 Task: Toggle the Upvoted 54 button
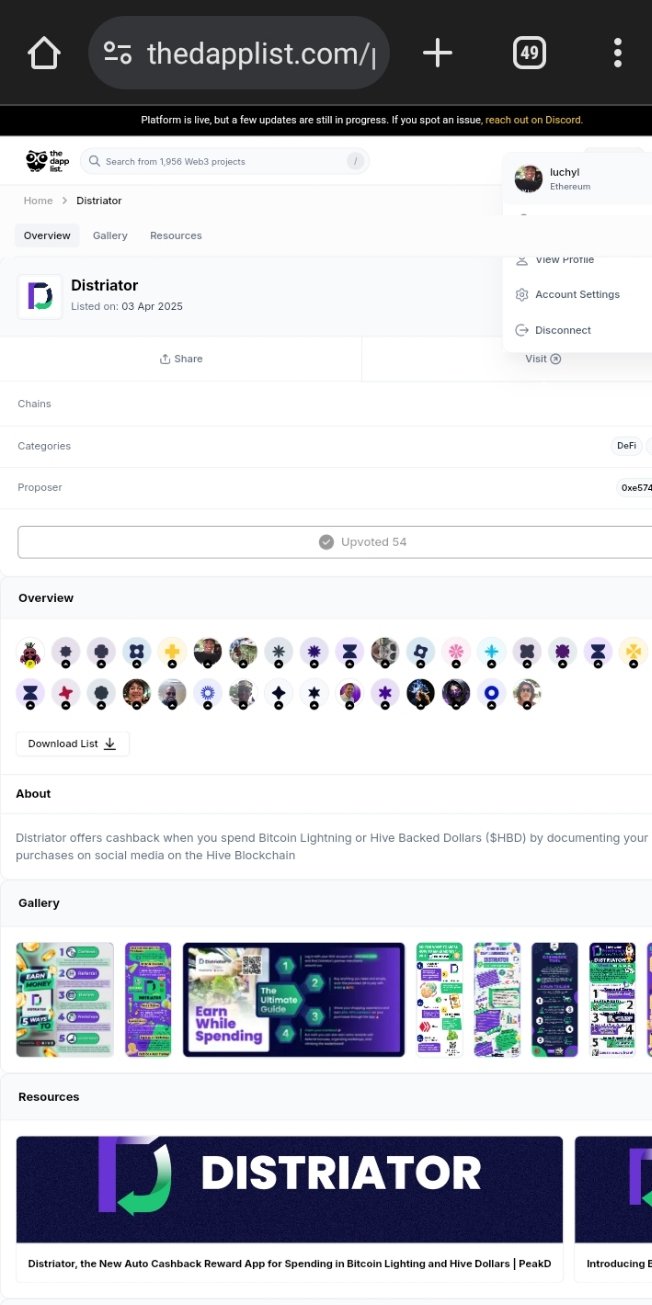tap(334, 542)
